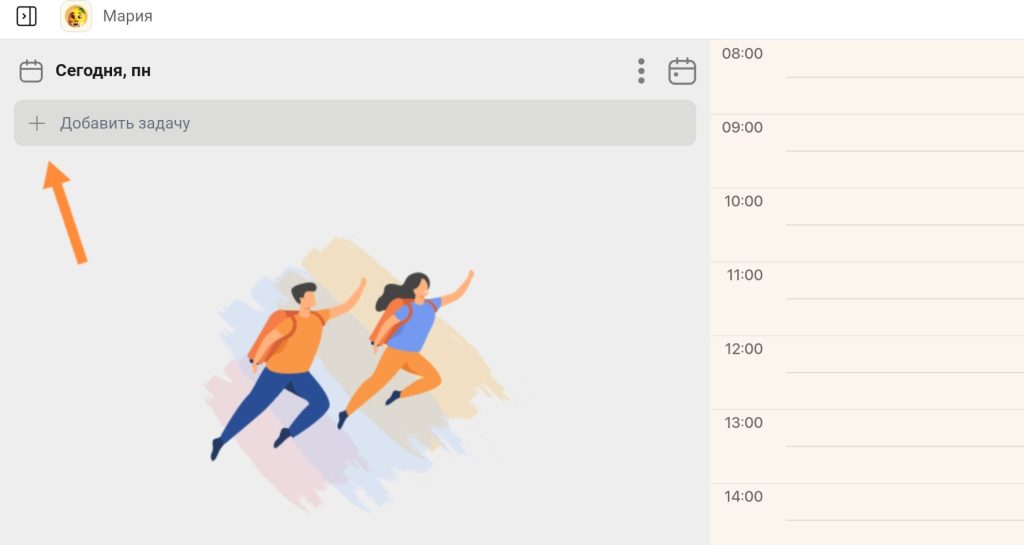The width and height of the screenshot is (1024, 545).
Task: Select the 12:00 time slot
Action: (x=904, y=373)
